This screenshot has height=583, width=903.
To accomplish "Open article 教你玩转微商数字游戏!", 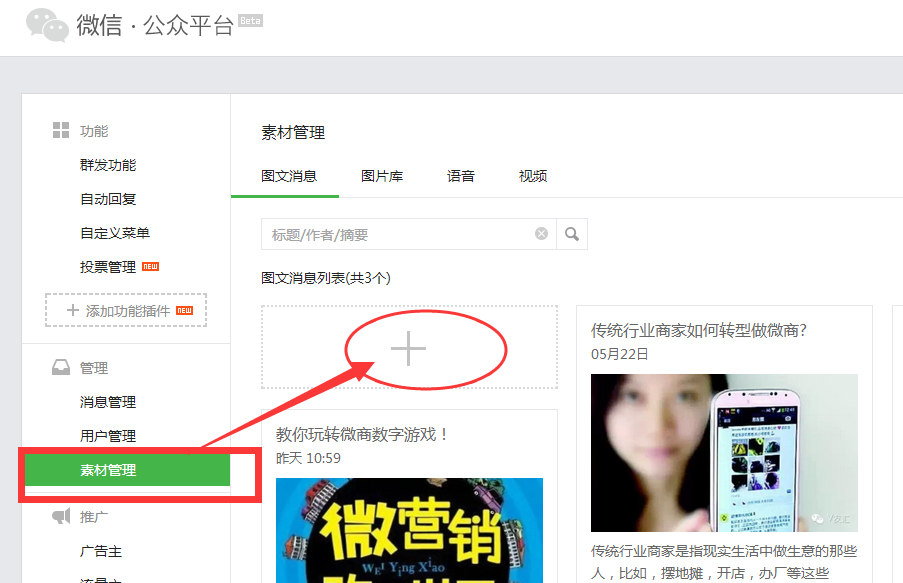I will (362, 434).
